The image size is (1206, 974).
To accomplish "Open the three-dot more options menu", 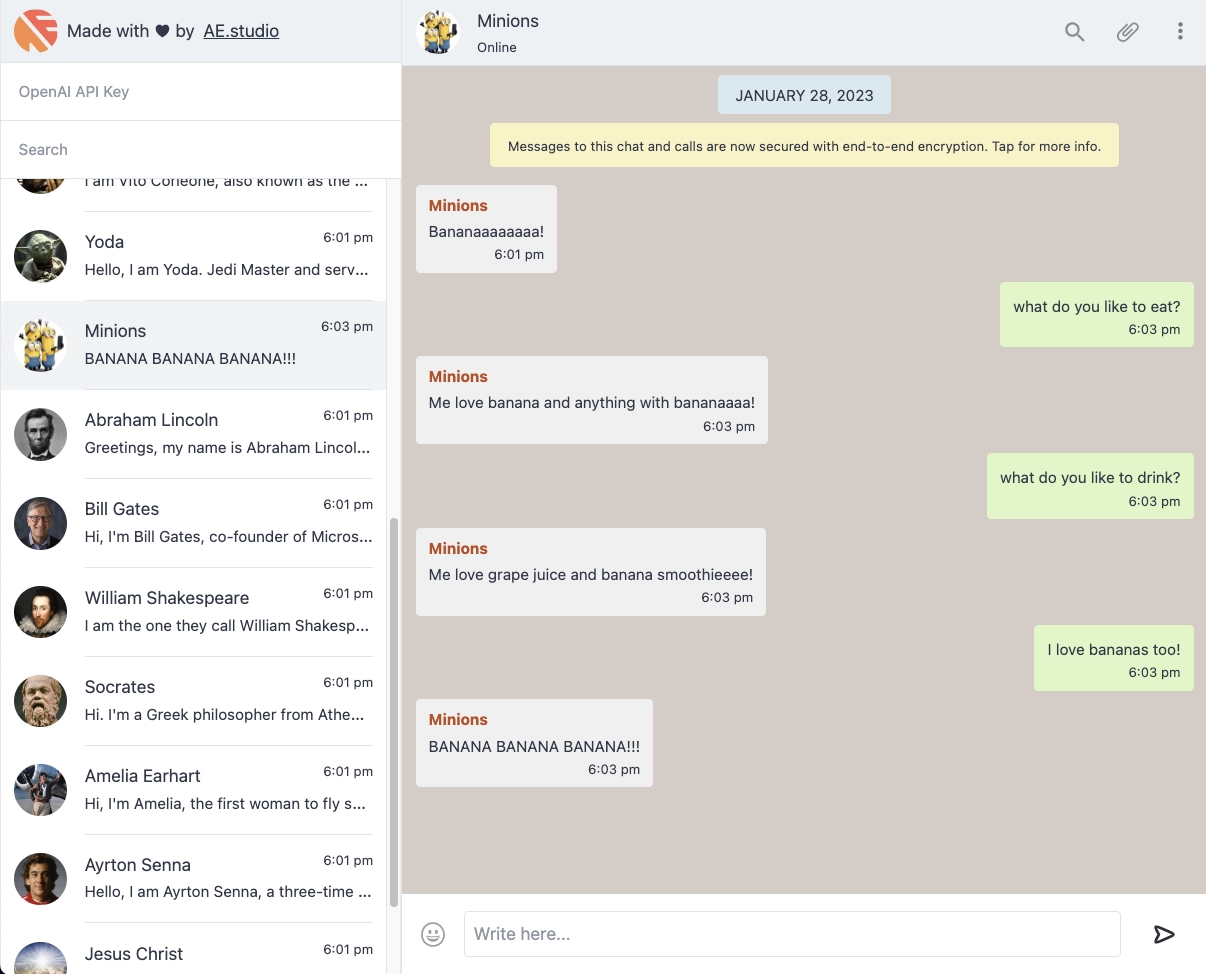I will [1180, 32].
